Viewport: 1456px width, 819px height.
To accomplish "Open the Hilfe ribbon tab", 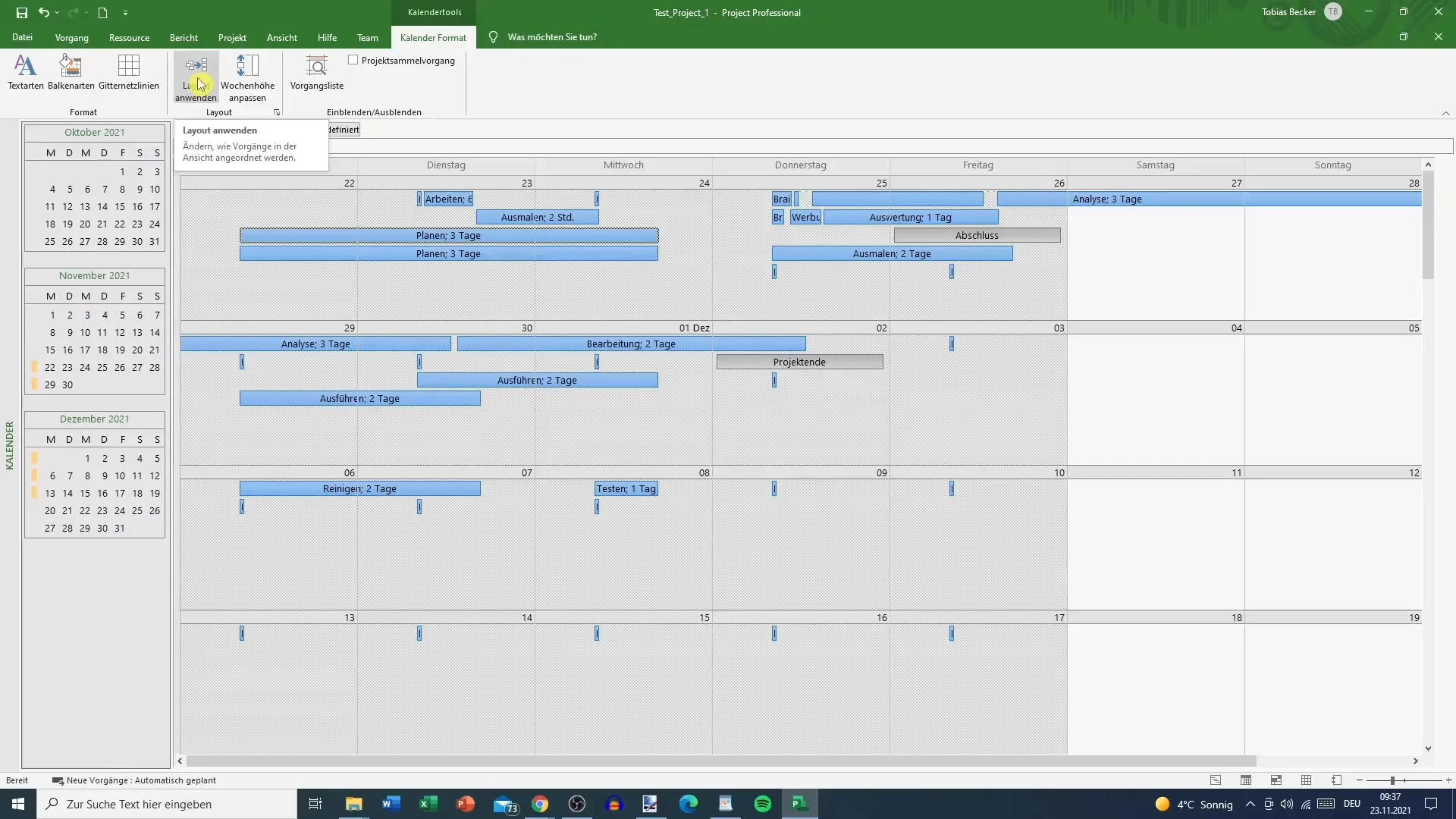I will [x=327, y=37].
